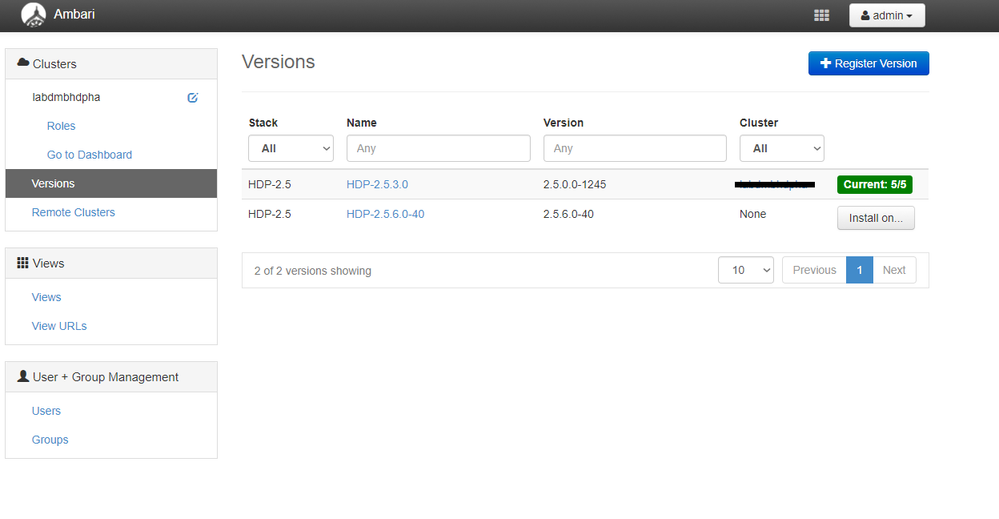999x519 pixels.
Task: Click the Ambari logo icon
Action: (33, 15)
